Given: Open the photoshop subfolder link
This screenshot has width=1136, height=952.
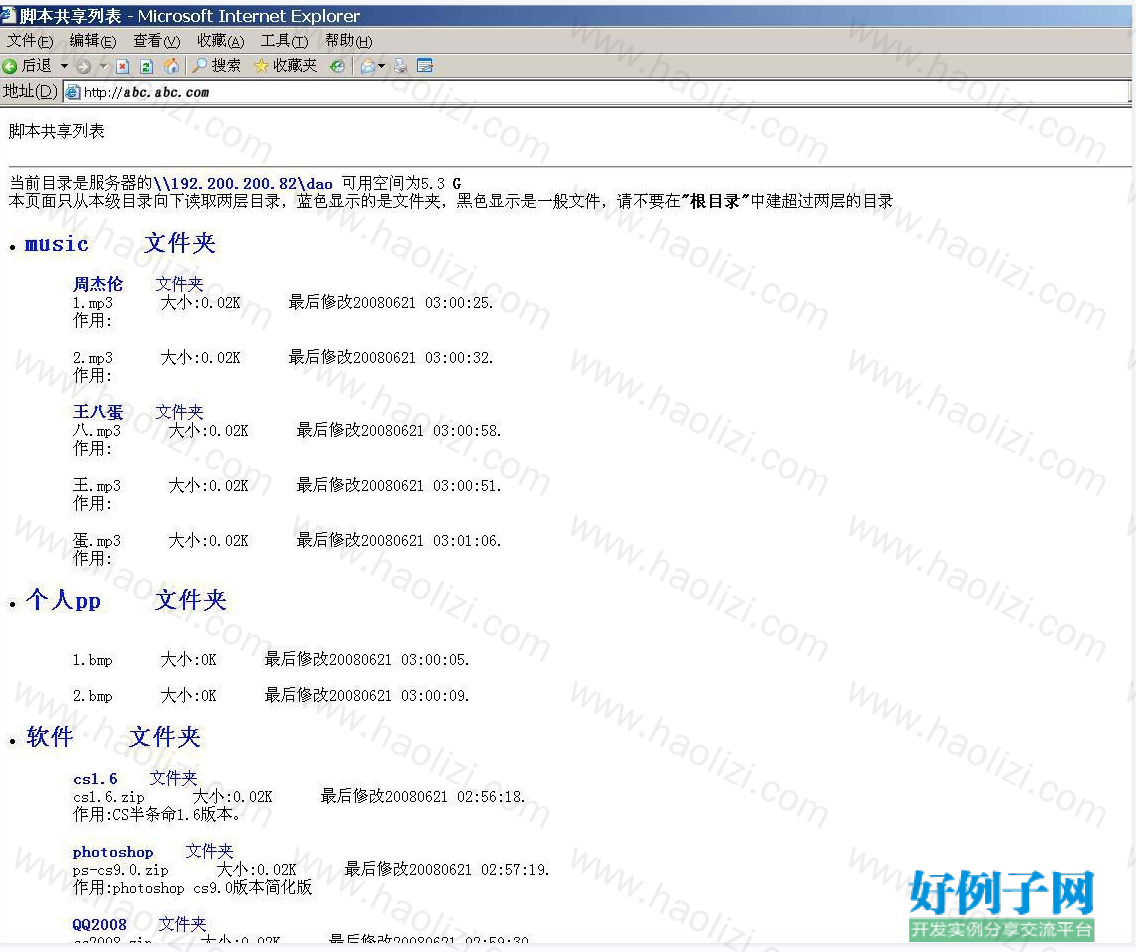Looking at the screenshot, I should click(113, 852).
